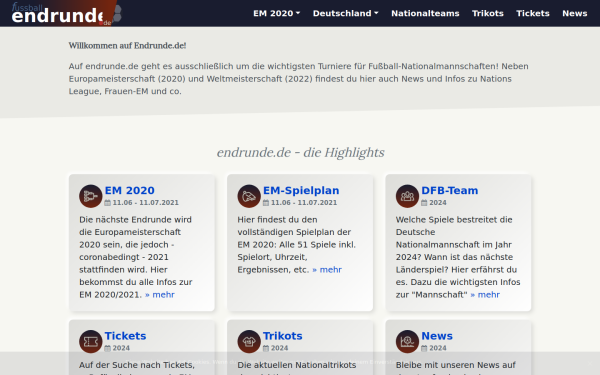Image resolution: width=600 pixels, height=375 pixels.
Task: Click the Tickets card ticket icon
Action: click(x=91, y=342)
